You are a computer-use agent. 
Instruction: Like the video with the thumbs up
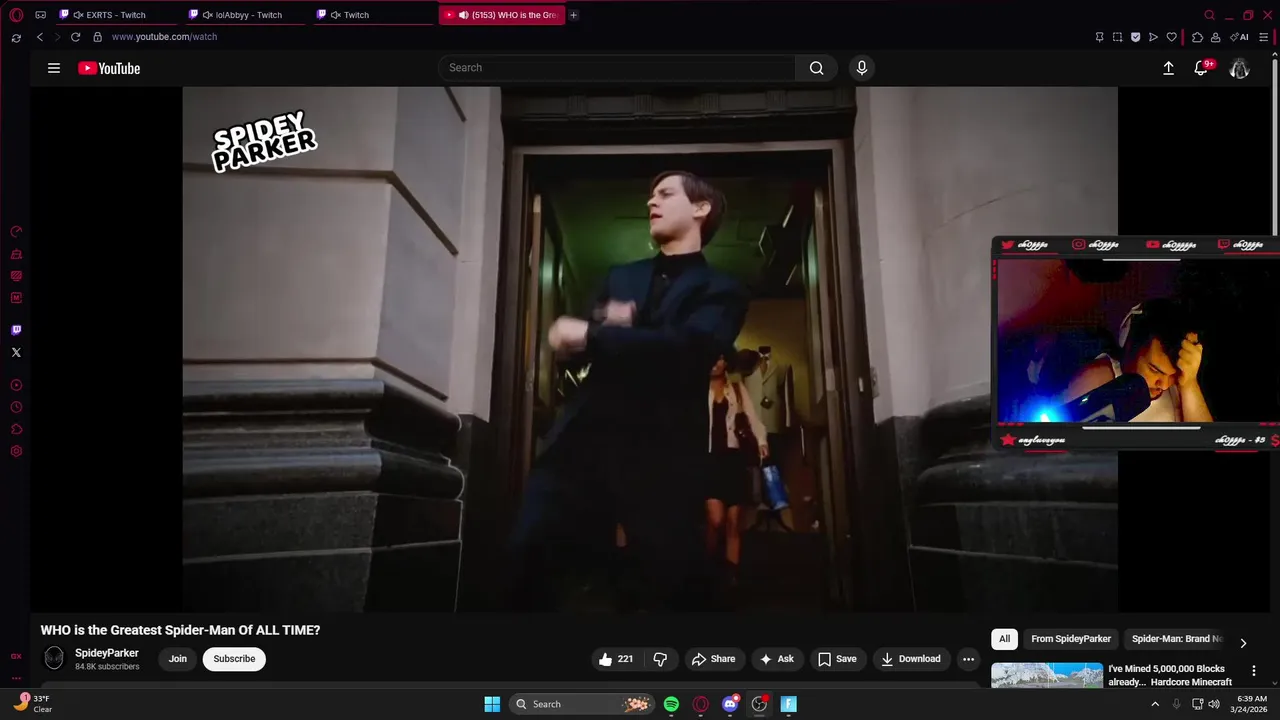(616, 659)
